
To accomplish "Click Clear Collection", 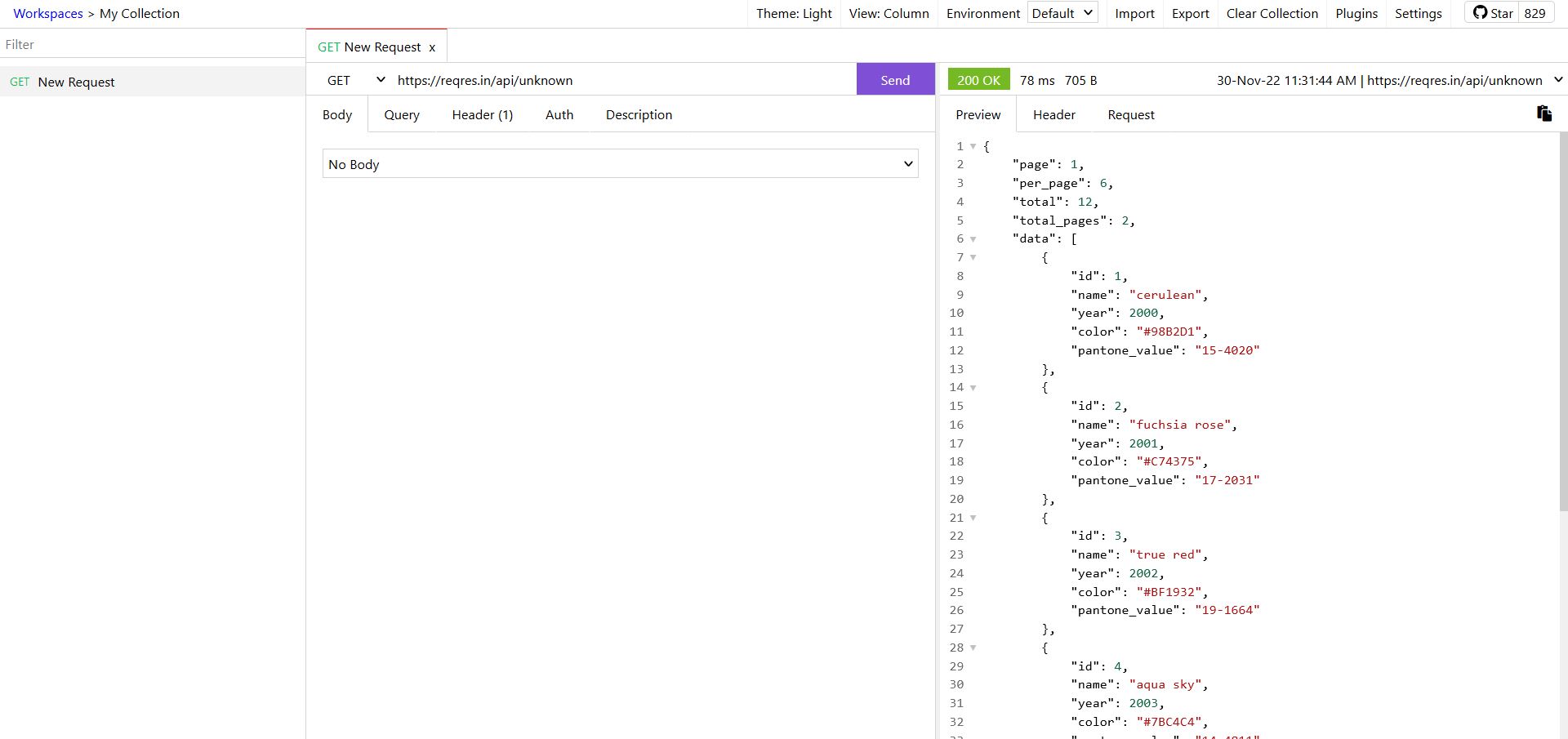I will tap(1272, 13).
